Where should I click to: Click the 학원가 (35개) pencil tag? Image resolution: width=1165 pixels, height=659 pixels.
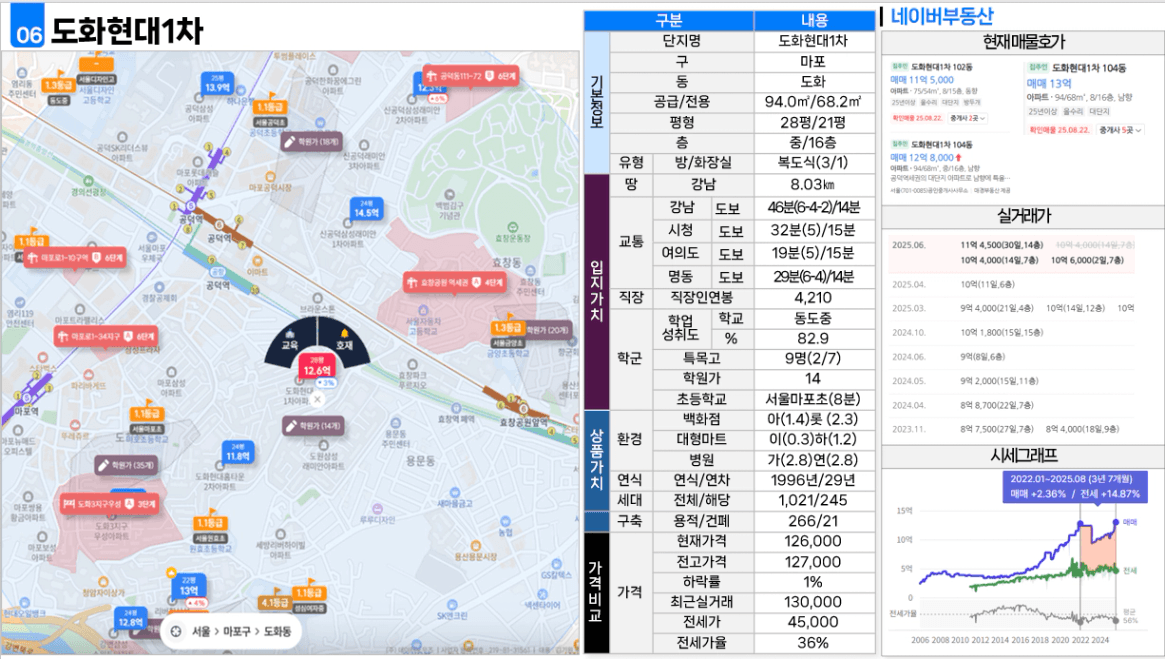(x=125, y=465)
